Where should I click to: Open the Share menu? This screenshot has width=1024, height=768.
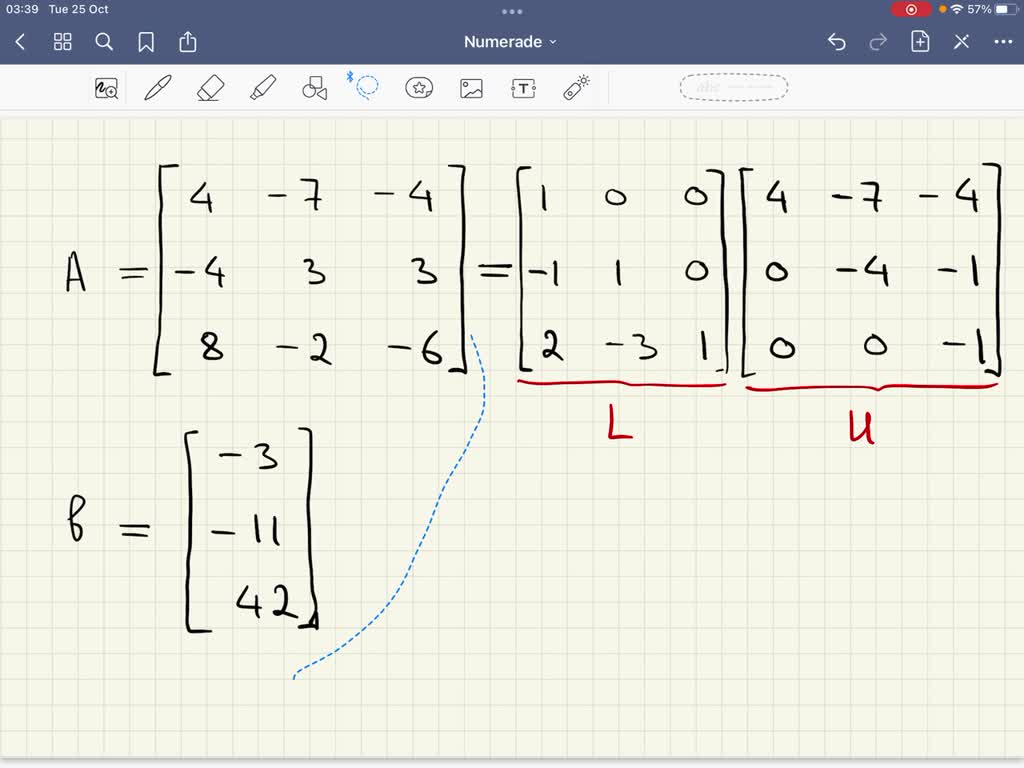point(188,42)
